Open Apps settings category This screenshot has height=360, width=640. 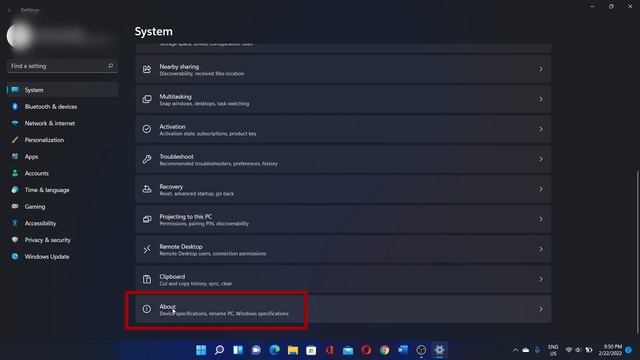pos(62,157)
